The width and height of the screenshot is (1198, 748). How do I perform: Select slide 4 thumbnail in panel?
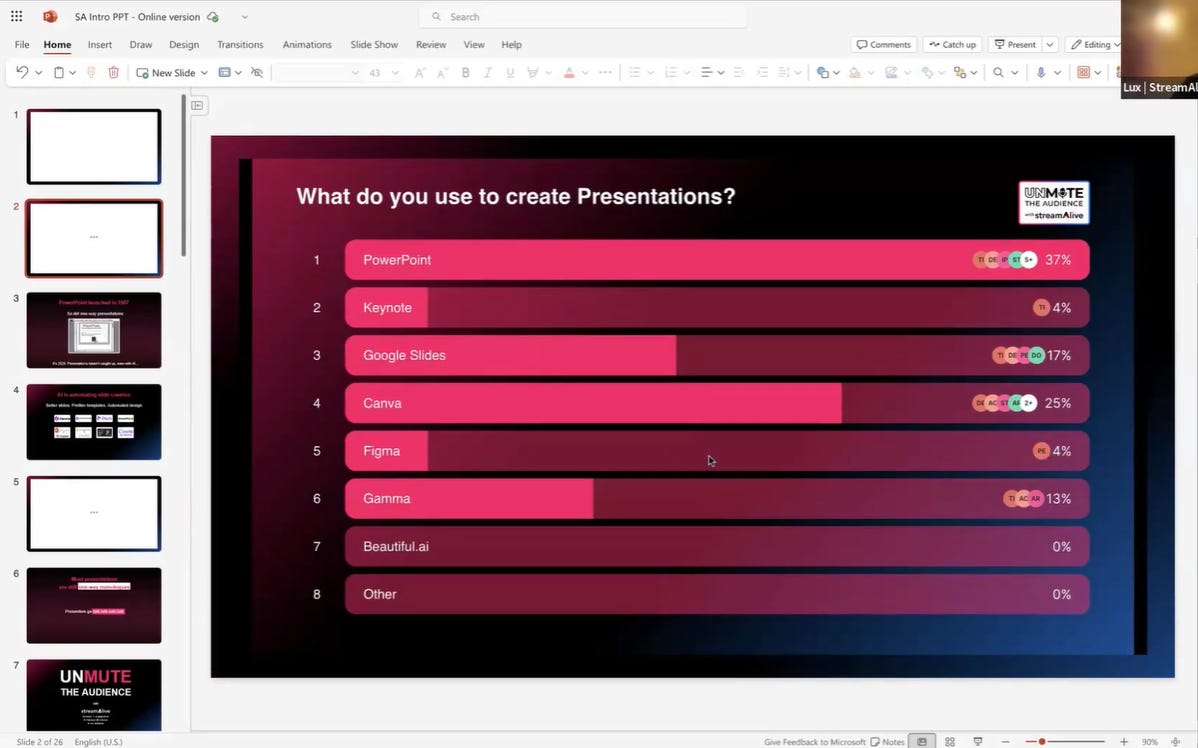(x=94, y=422)
